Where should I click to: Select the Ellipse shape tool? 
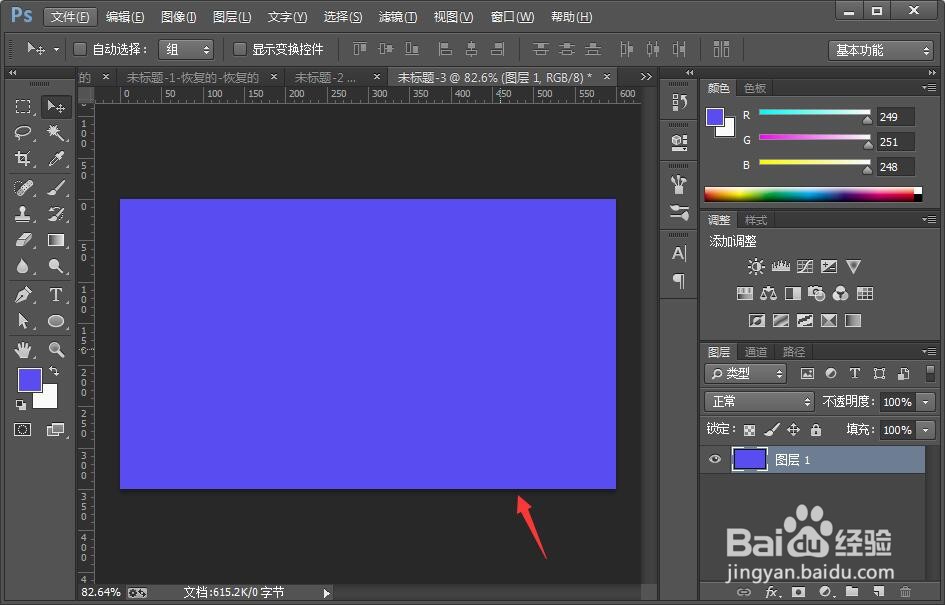click(56, 321)
